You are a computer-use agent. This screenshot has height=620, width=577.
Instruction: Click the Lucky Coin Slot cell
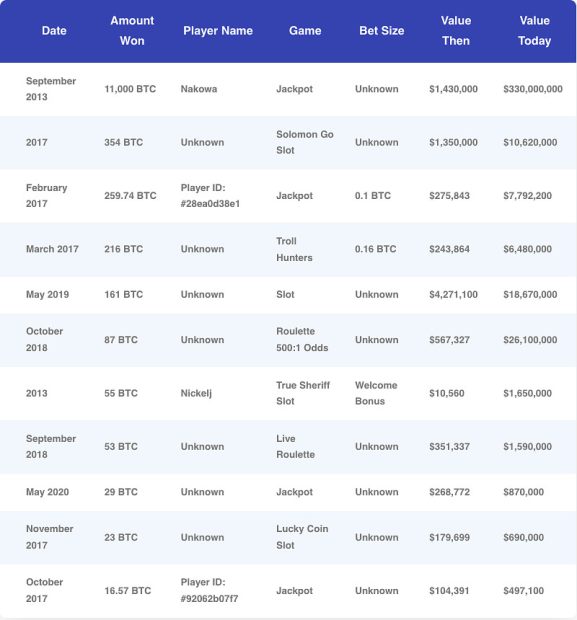(302, 537)
